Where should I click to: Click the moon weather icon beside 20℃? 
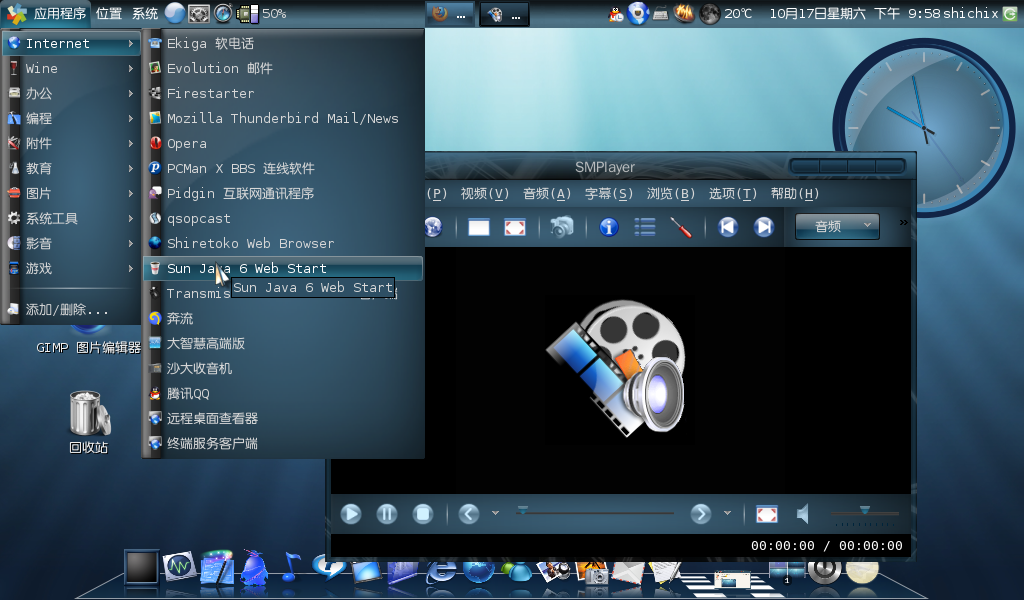[709, 13]
